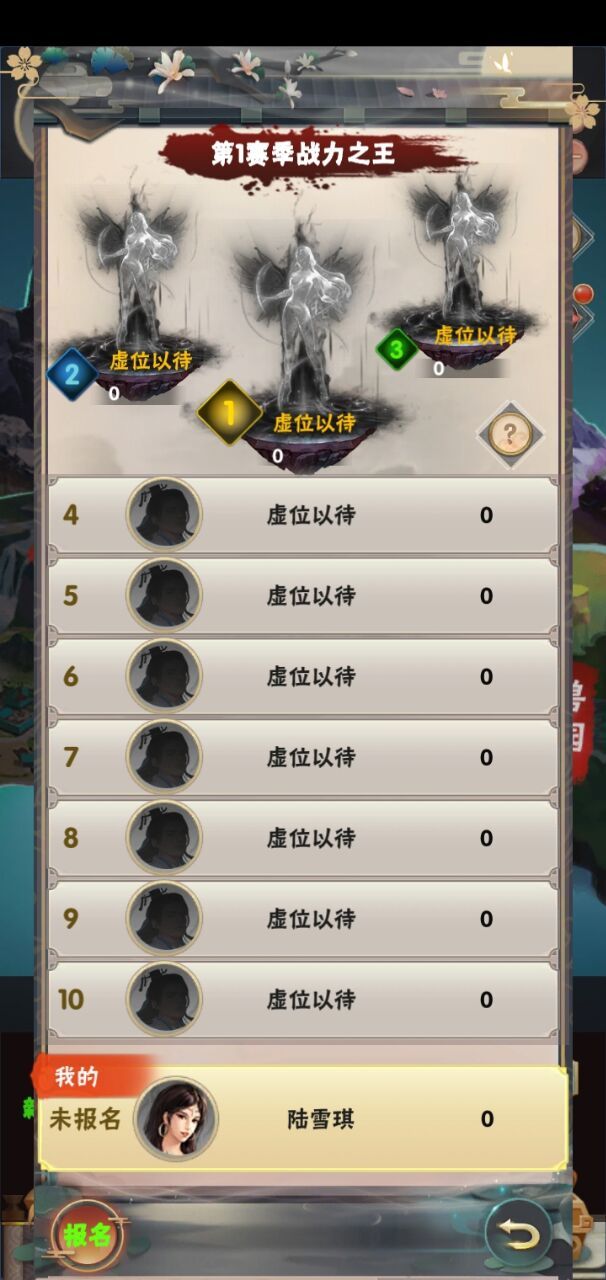Image resolution: width=606 pixels, height=1280 pixels.
Task: Click the round 报名 sign-up button
Action: click(x=87, y=1235)
